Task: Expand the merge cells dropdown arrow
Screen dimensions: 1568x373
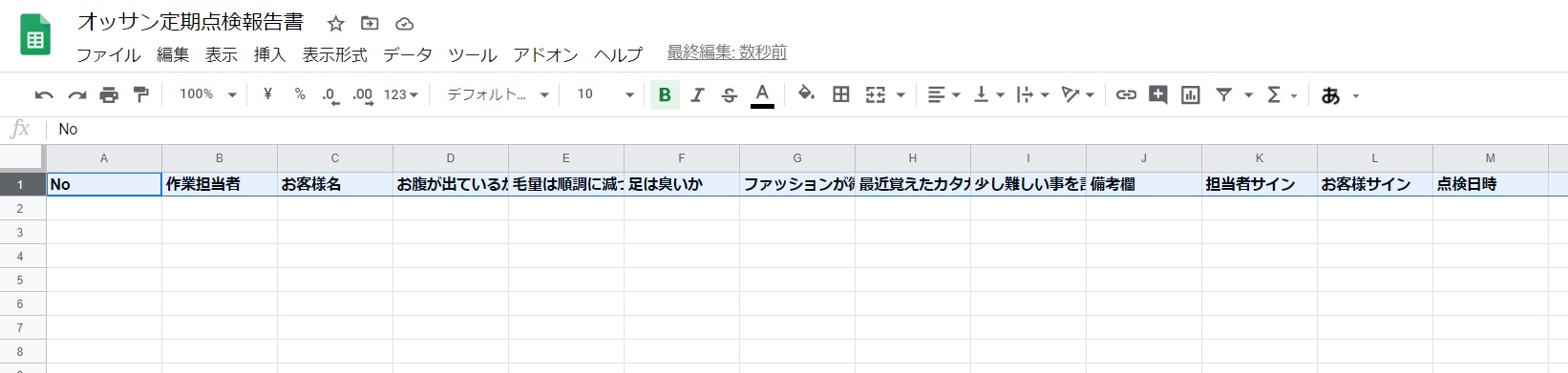Action: [901, 95]
